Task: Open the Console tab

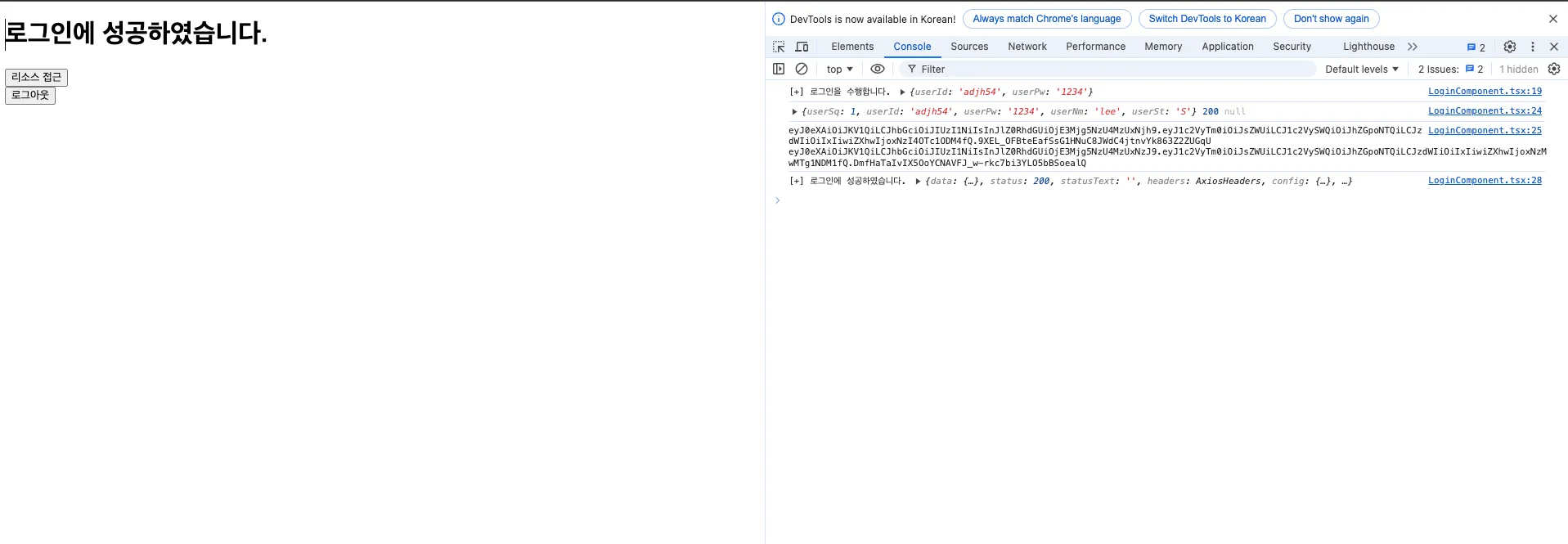Action: click(912, 47)
